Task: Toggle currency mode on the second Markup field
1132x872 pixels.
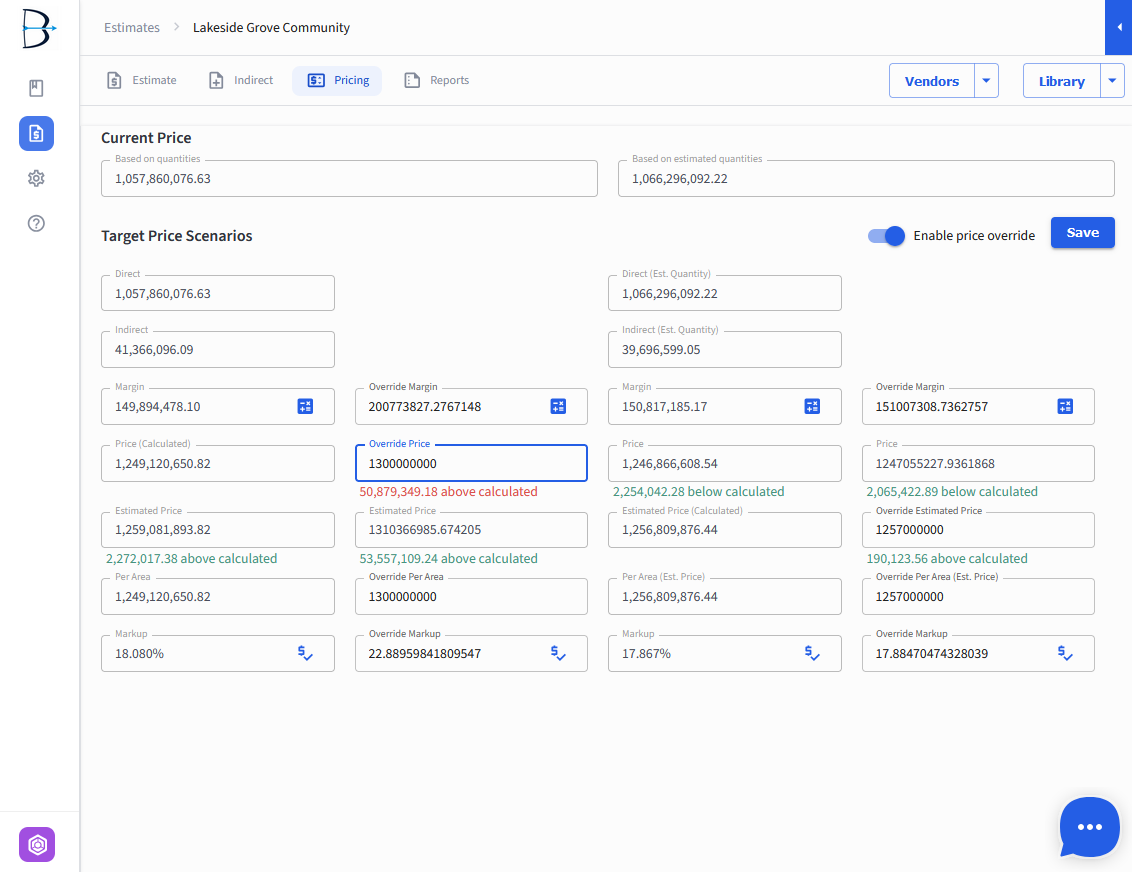Action: coord(811,652)
